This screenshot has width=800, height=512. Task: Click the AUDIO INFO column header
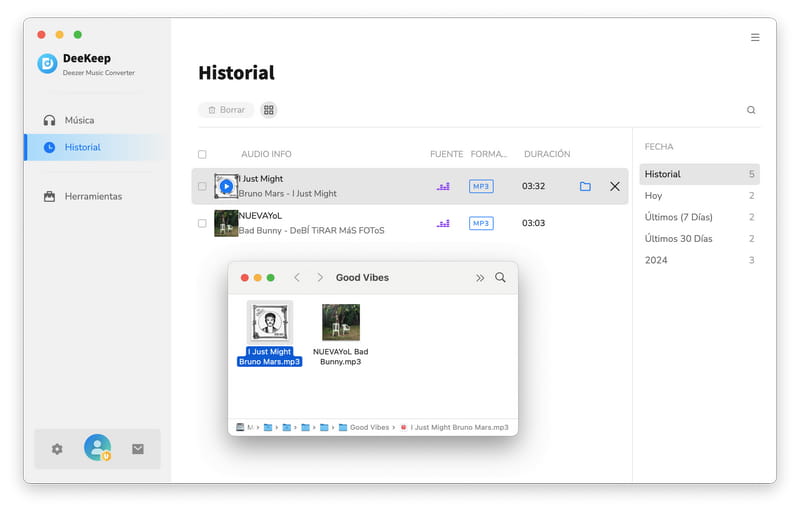coord(266,154)
